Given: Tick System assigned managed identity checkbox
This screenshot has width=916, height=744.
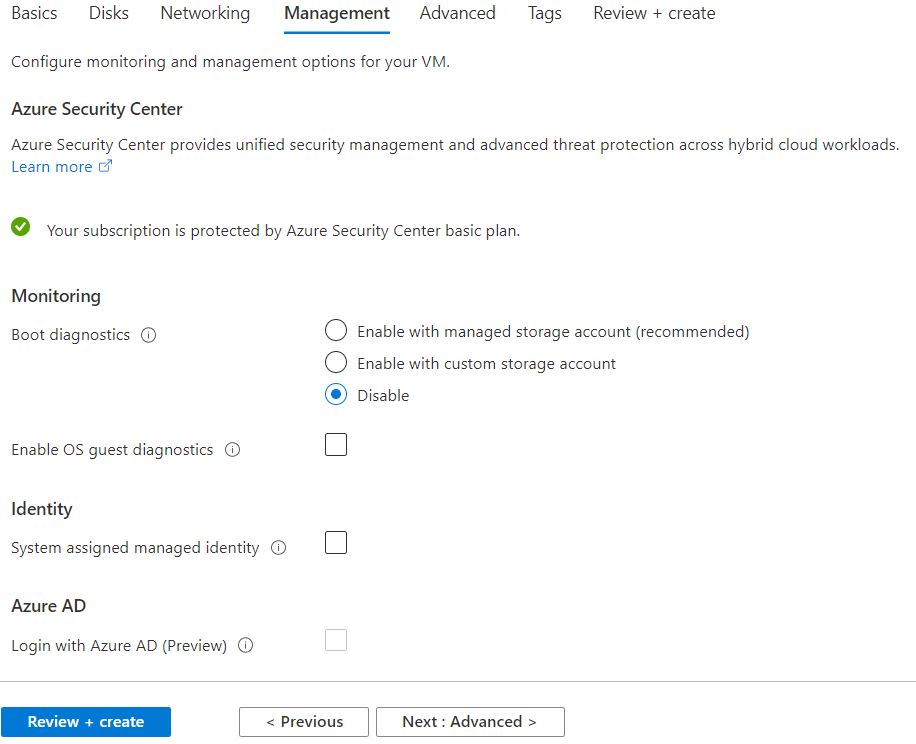Looking at the screenshot, I should click(x=336, y=543).
